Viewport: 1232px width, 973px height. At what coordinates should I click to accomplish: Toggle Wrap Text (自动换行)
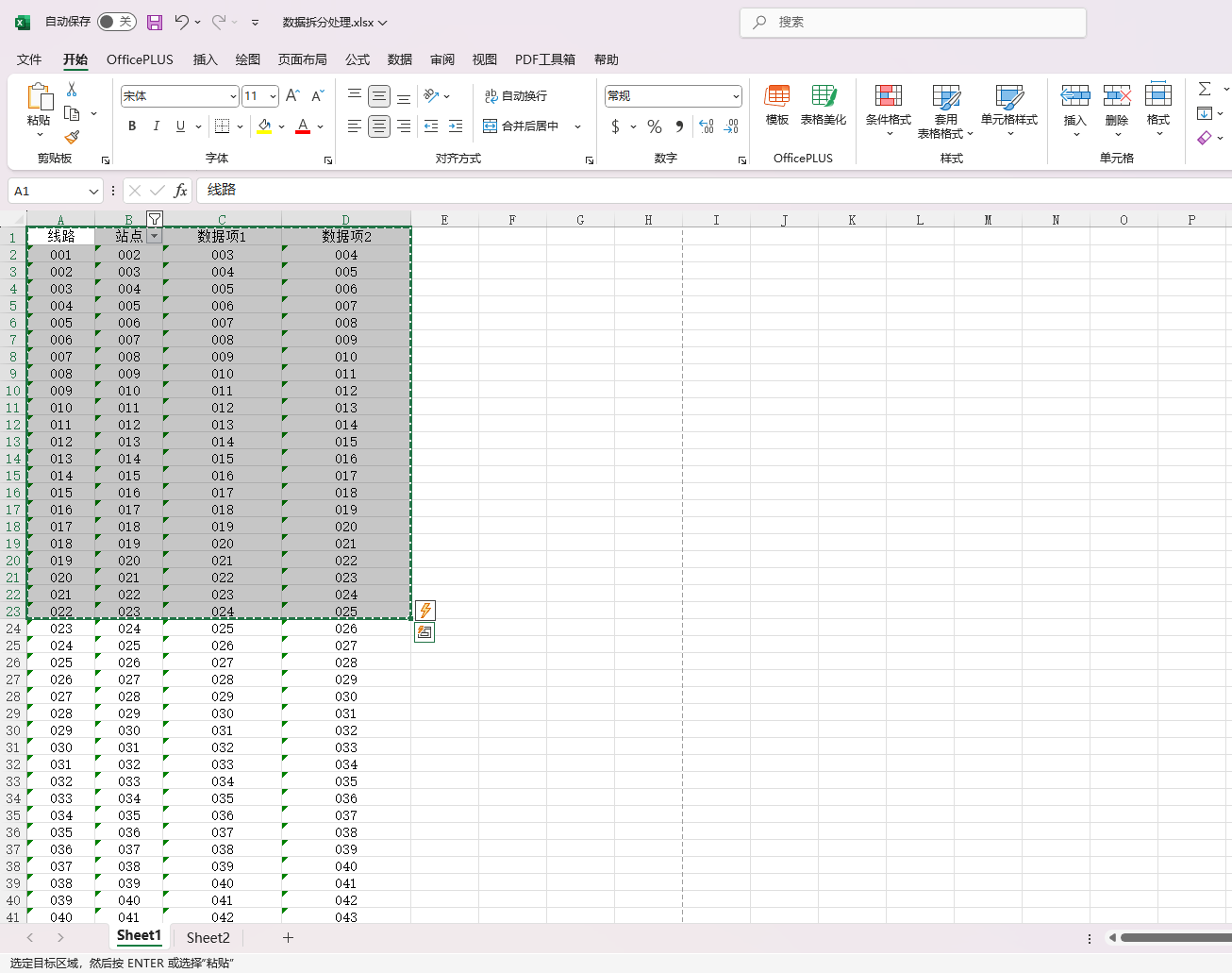[516, 95]
